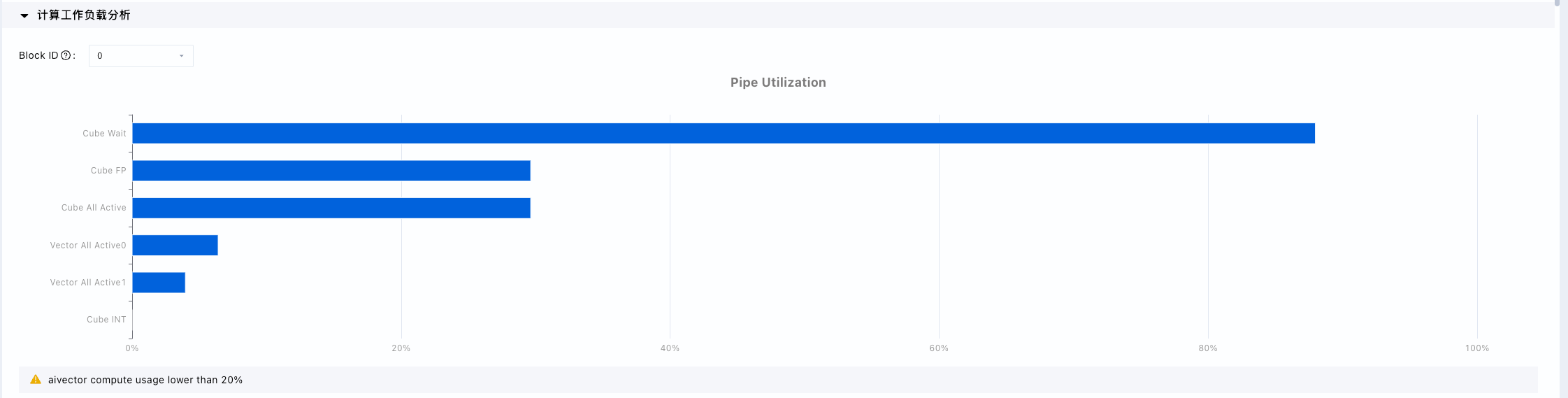The image size is (1568, 398).
Task: Click the Pipe Utilization chart title
Action: (x=778, y=83)
